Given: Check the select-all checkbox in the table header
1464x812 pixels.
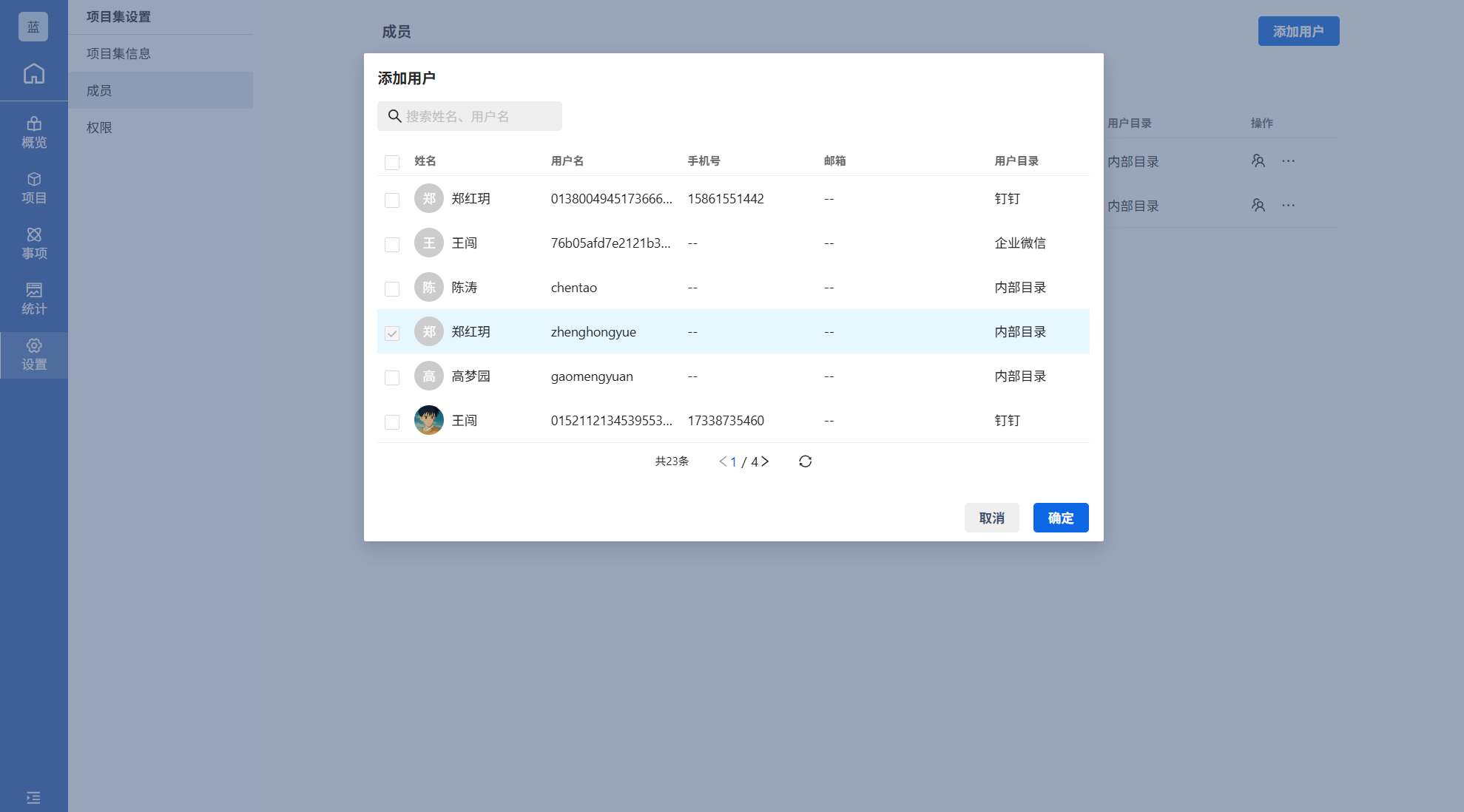Looking at the screenshot, I should [392, 162].
